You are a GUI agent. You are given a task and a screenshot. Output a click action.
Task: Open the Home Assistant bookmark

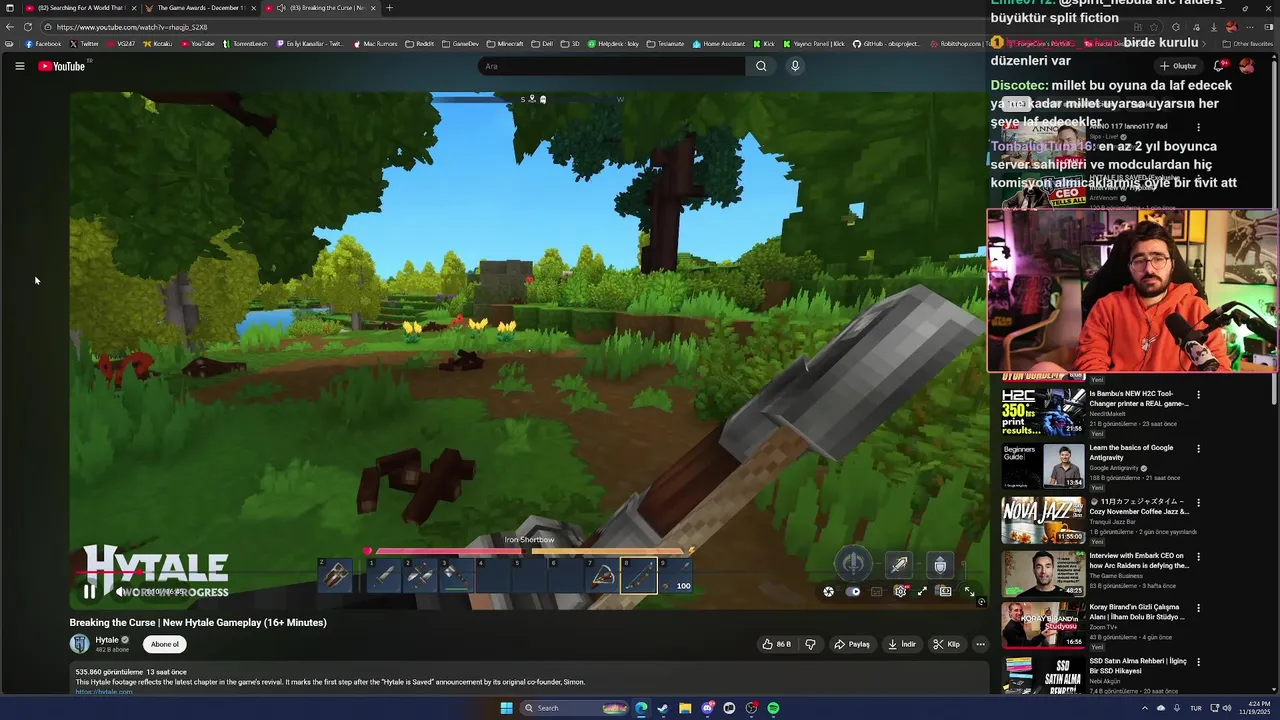[719, 44]
